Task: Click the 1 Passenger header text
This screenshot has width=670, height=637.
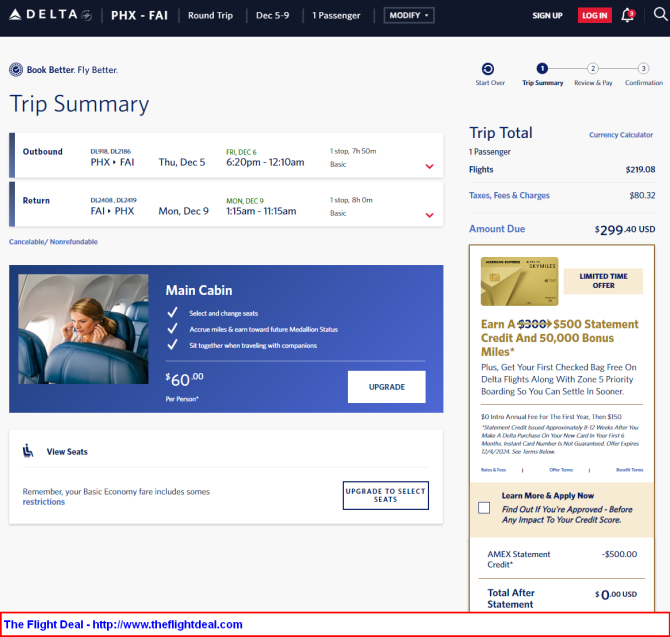Action: 336,15
